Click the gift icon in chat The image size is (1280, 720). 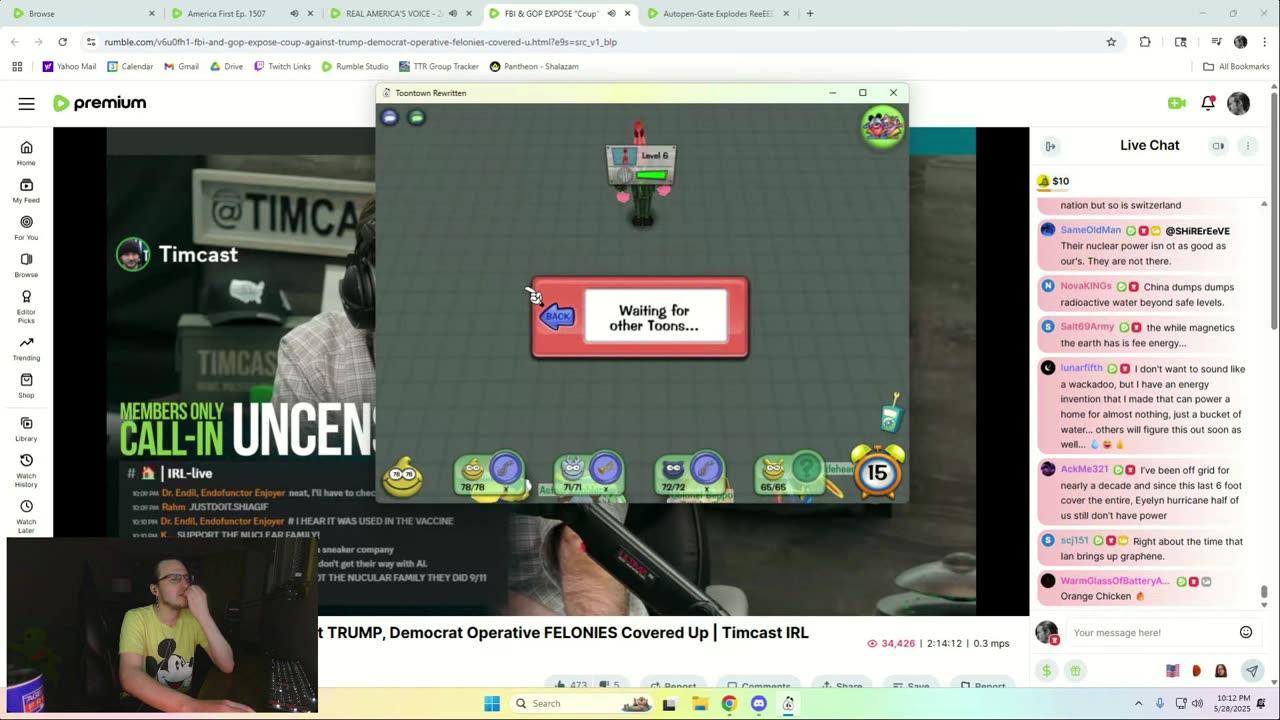[1075, 670]
